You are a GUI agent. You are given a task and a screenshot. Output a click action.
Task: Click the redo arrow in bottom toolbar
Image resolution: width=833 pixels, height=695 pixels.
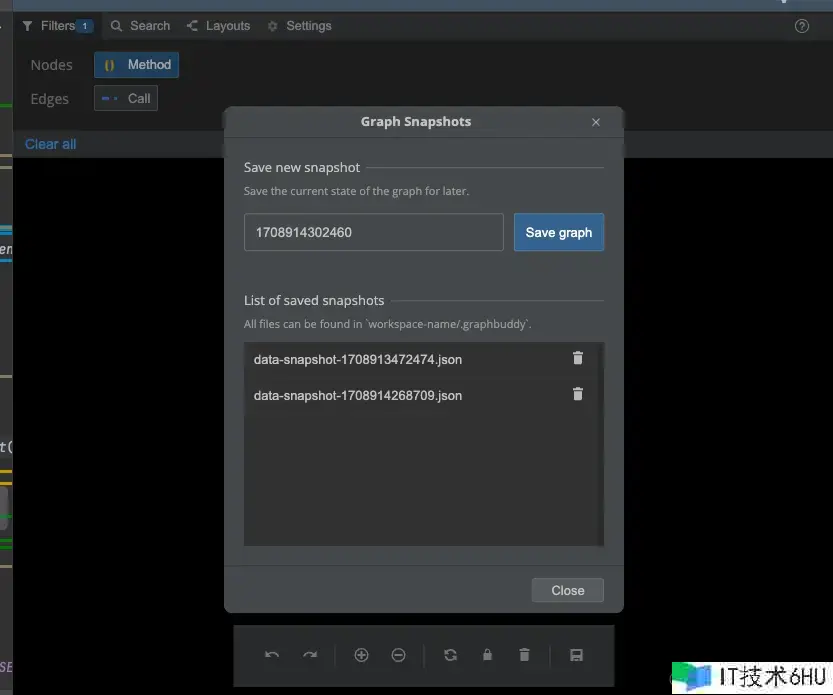pos(310,655)
